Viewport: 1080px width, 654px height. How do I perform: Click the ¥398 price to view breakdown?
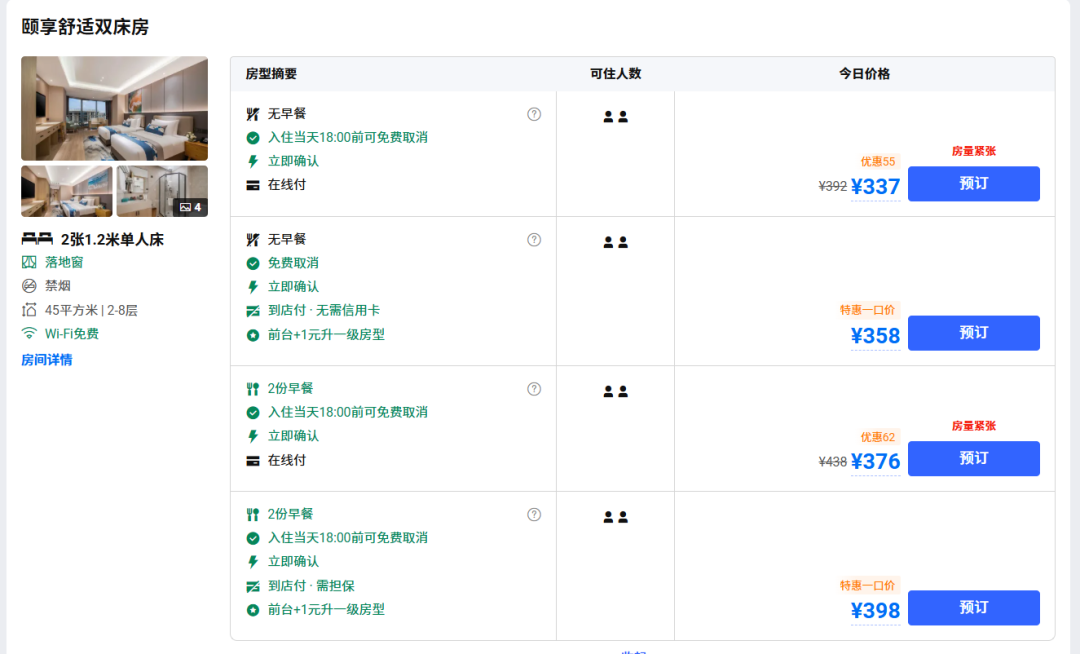875,611
